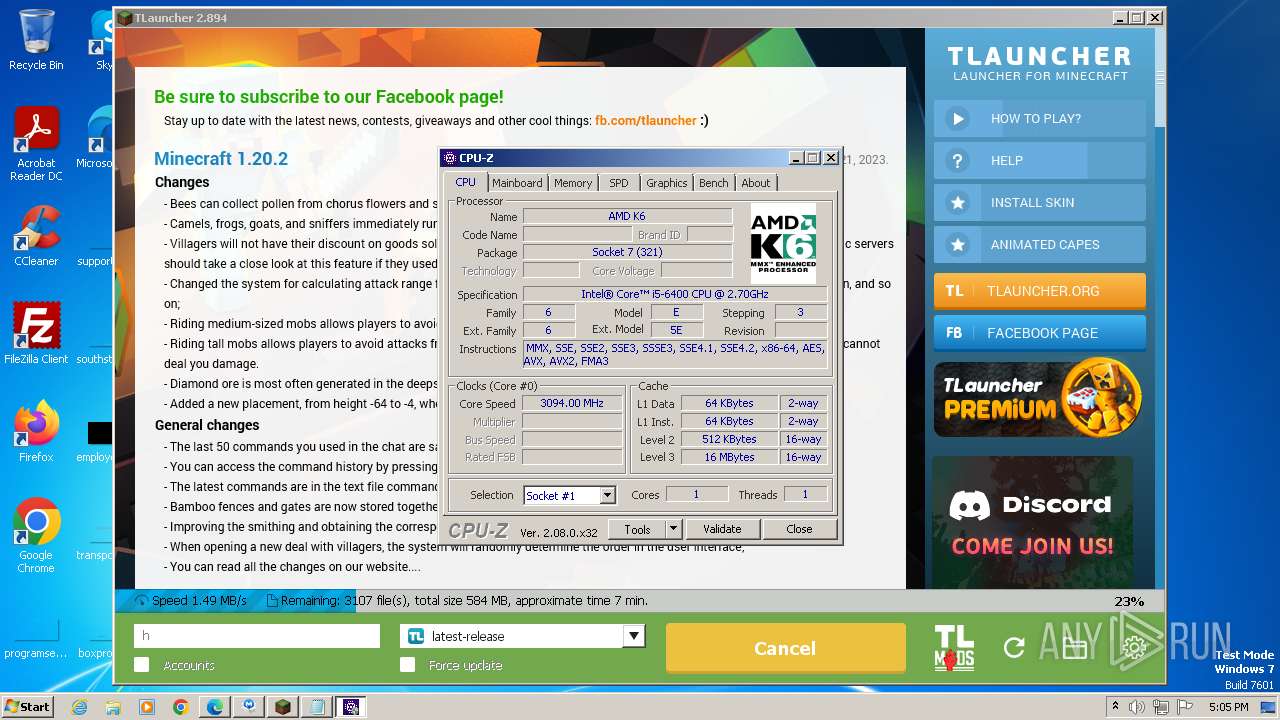Click the TLauncher download progress bar
The image size is (1280, 720).
(639, 601)
